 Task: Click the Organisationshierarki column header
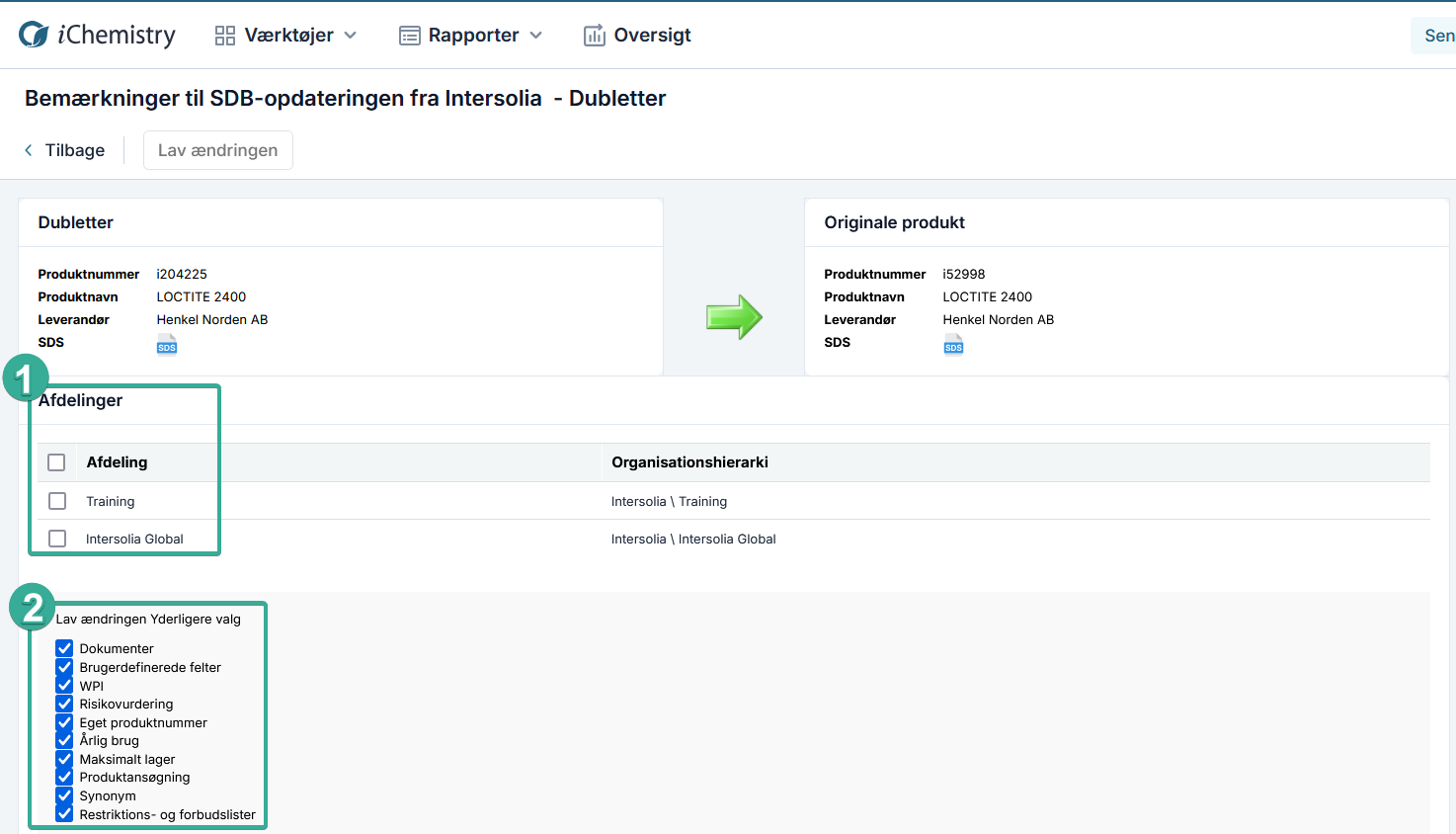click(x=689, y=462)
